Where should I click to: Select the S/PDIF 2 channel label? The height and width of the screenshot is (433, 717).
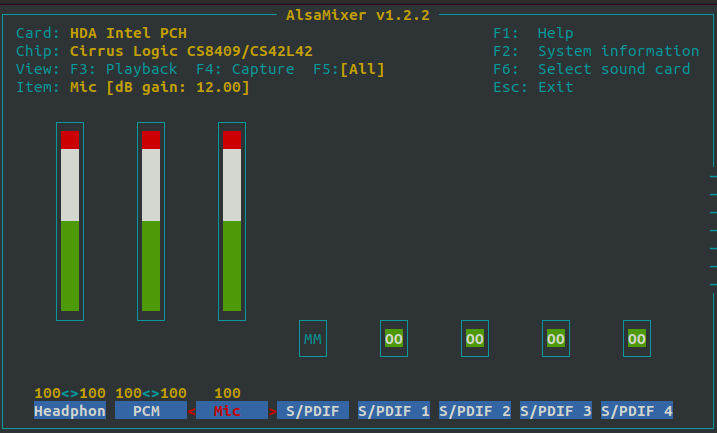(x=475, y=411)
